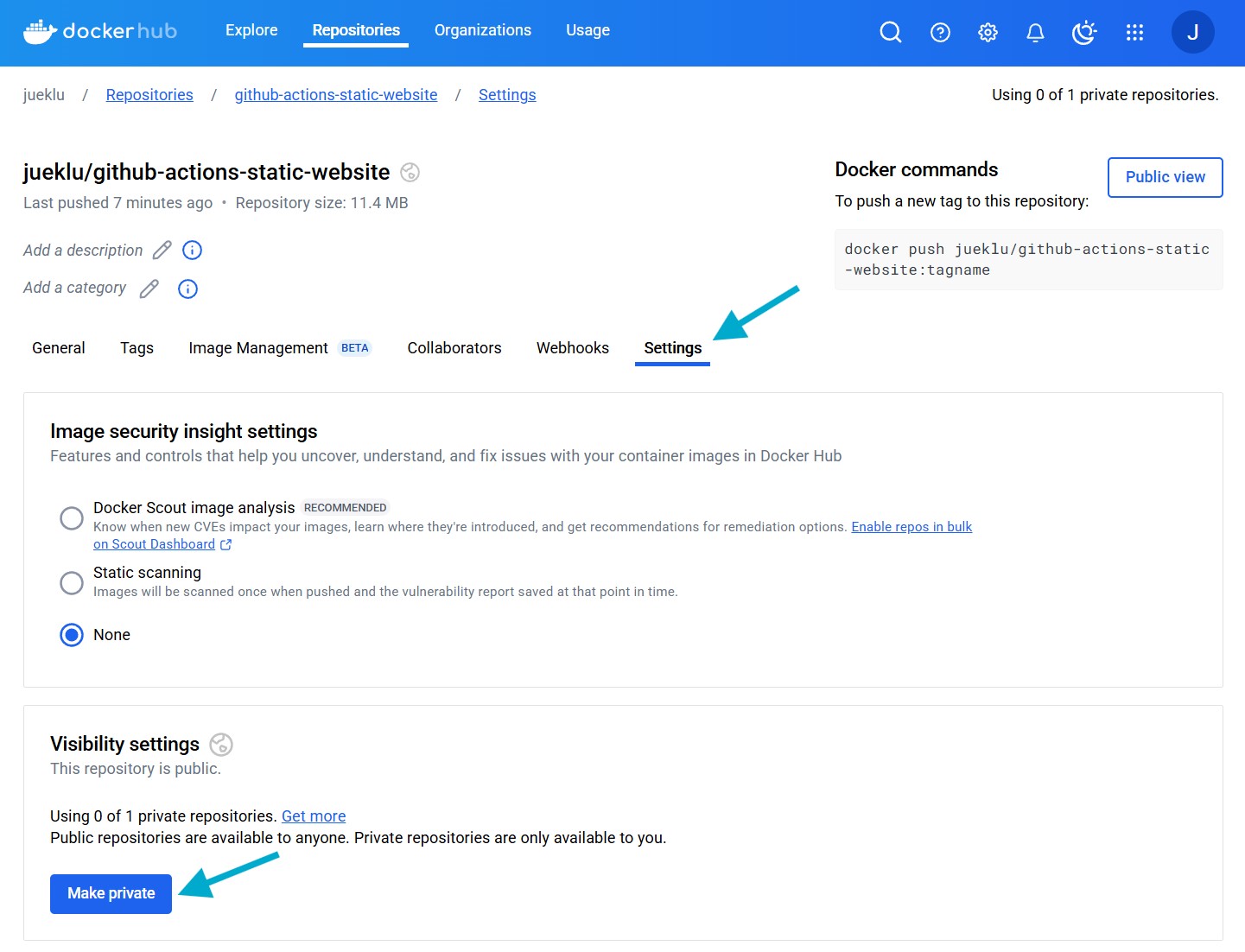Open the settings gear icon in header

[x=988, y=32]
